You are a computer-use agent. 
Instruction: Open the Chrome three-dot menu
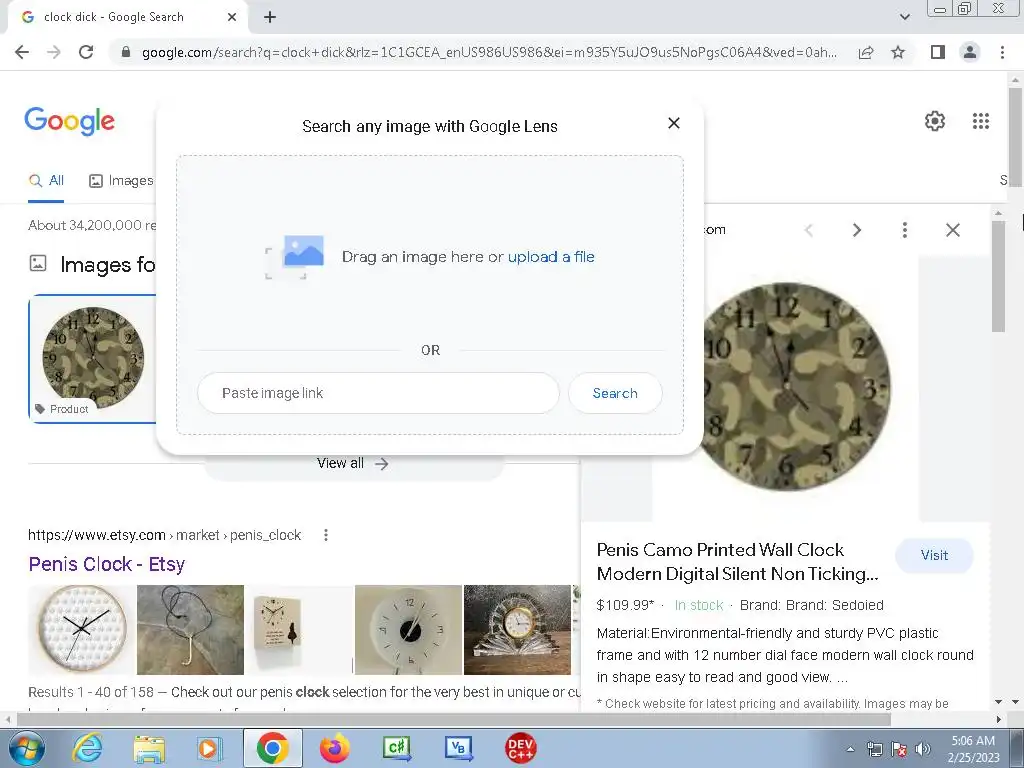click(1002, 52)
